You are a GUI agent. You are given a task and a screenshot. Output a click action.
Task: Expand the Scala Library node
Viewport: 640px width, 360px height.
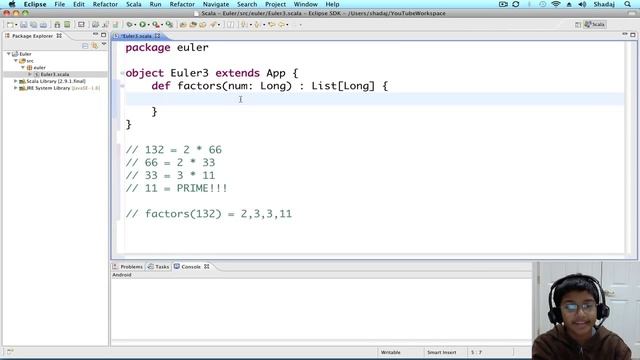(x=16, y=81)
